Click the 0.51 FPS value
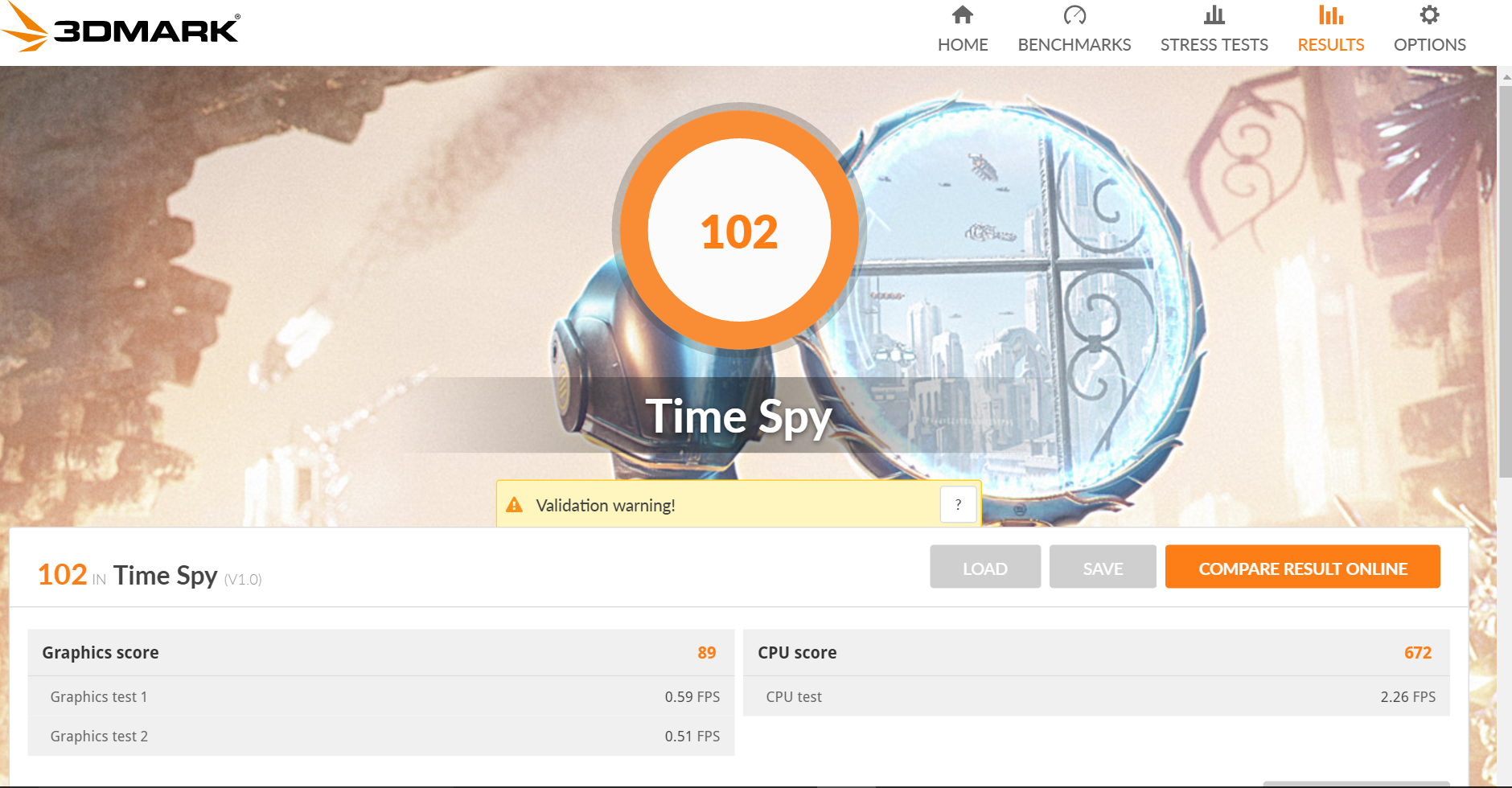Viewport: 1512px width, 788px height. [x=692, y=737]
